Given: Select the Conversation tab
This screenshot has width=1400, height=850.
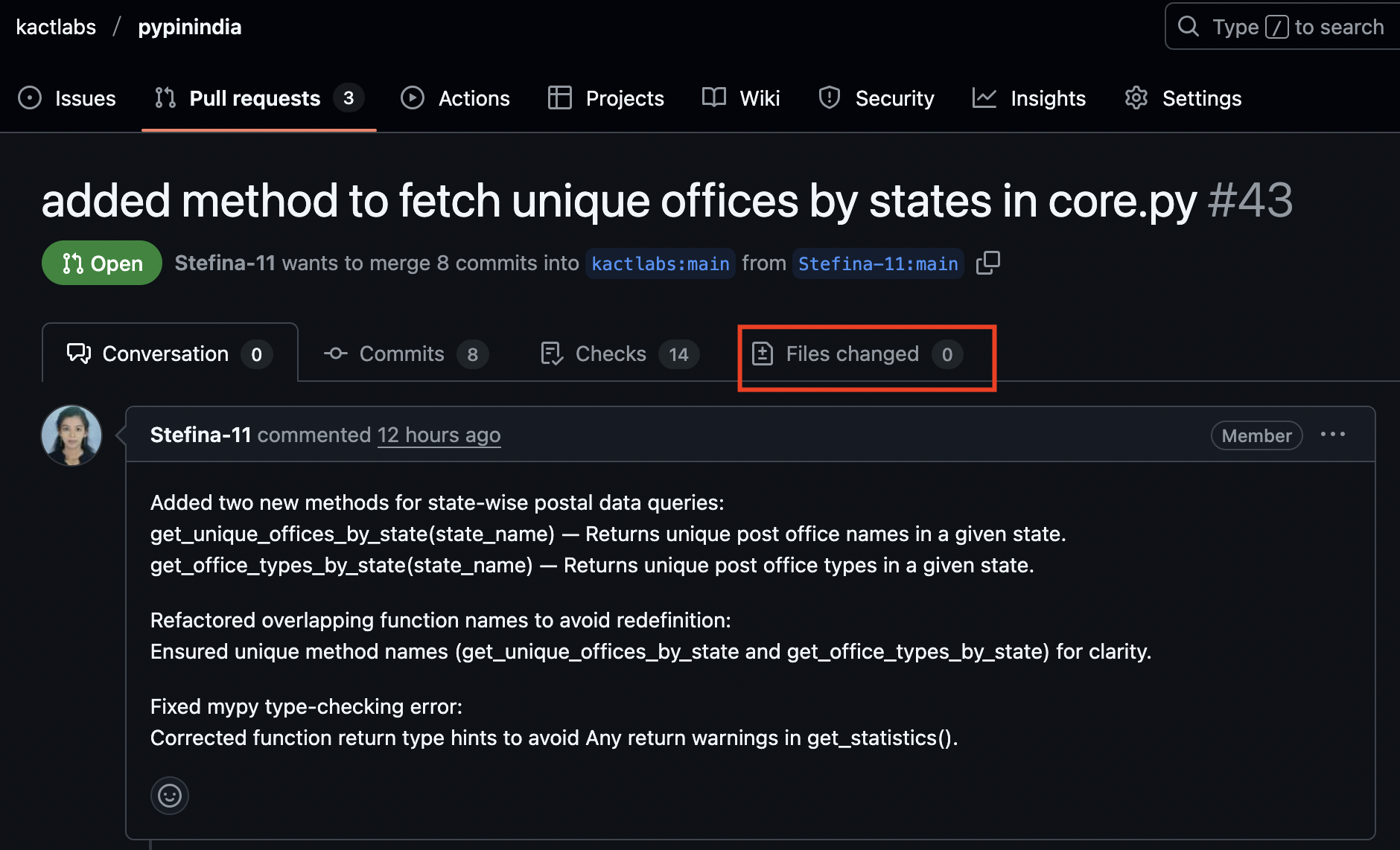Looking at the screenshot, I should pyautogui.click(x=170, y=354).
